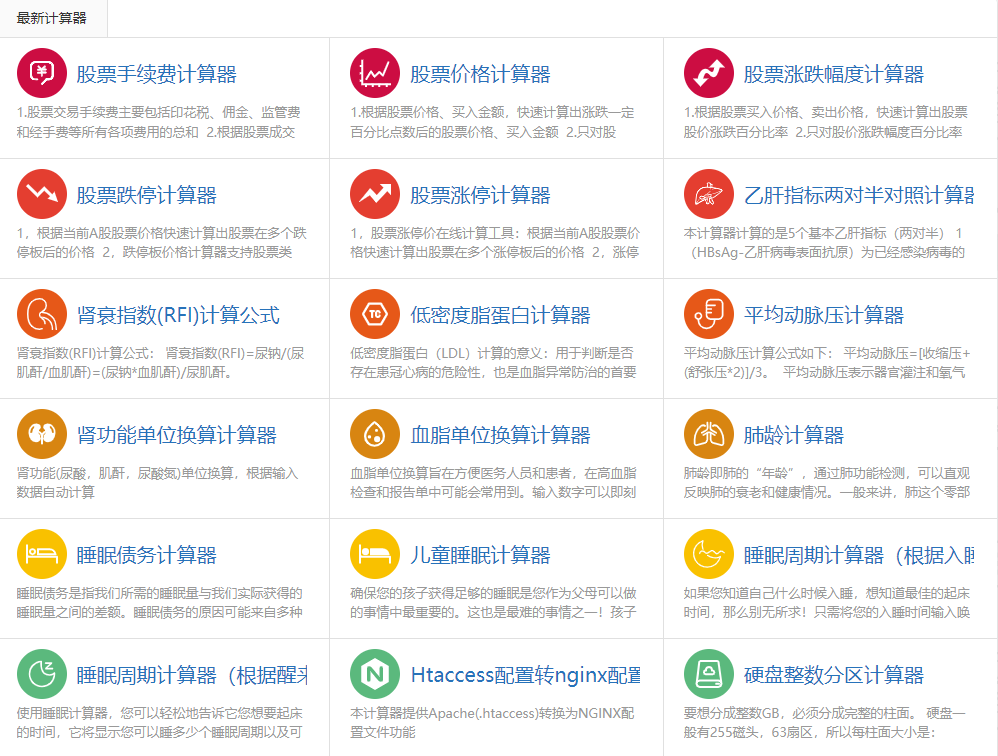Click the hard disk partition icon

point(708,674)
